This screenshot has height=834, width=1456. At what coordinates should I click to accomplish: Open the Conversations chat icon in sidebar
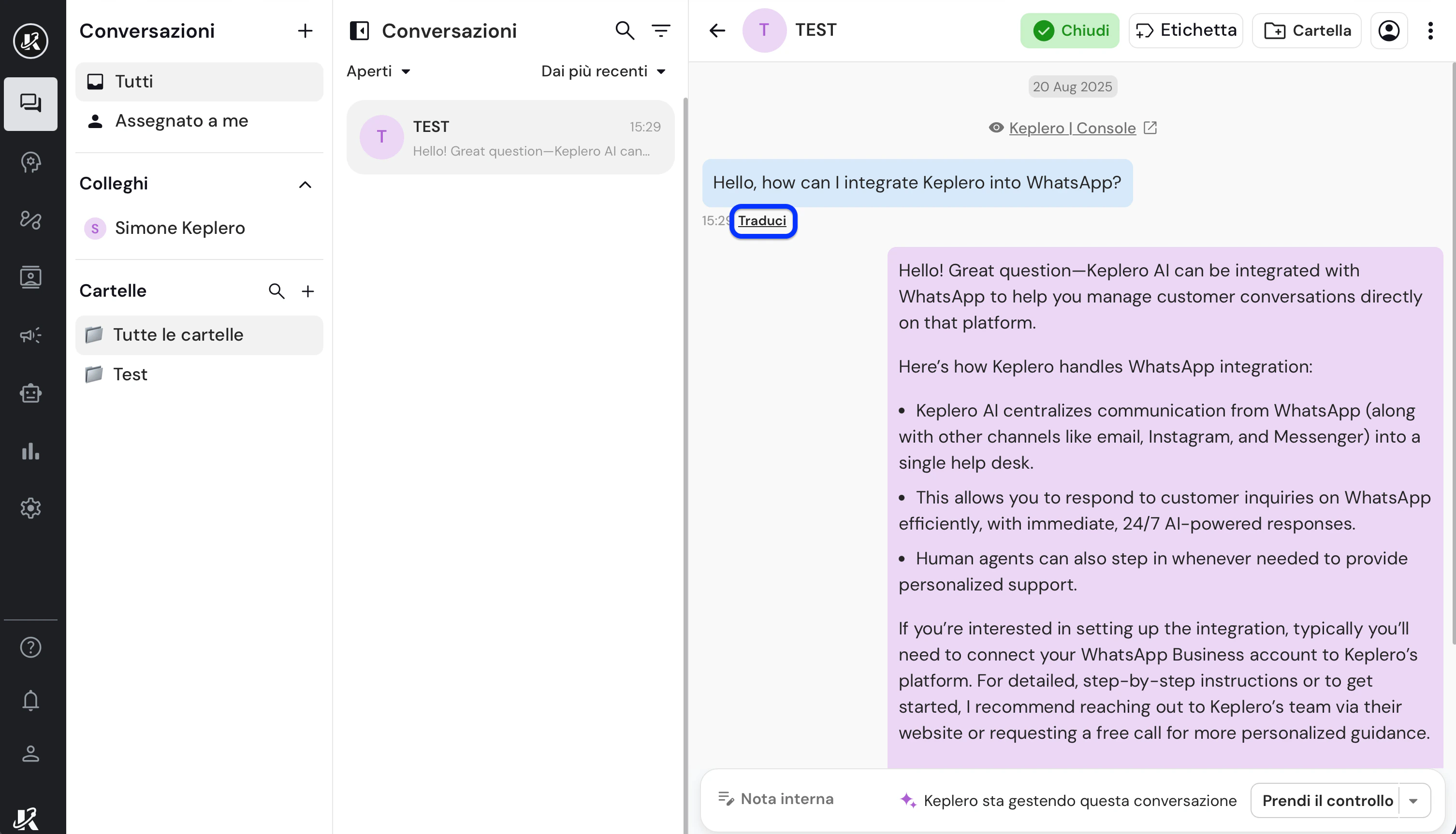coord(30,104)
